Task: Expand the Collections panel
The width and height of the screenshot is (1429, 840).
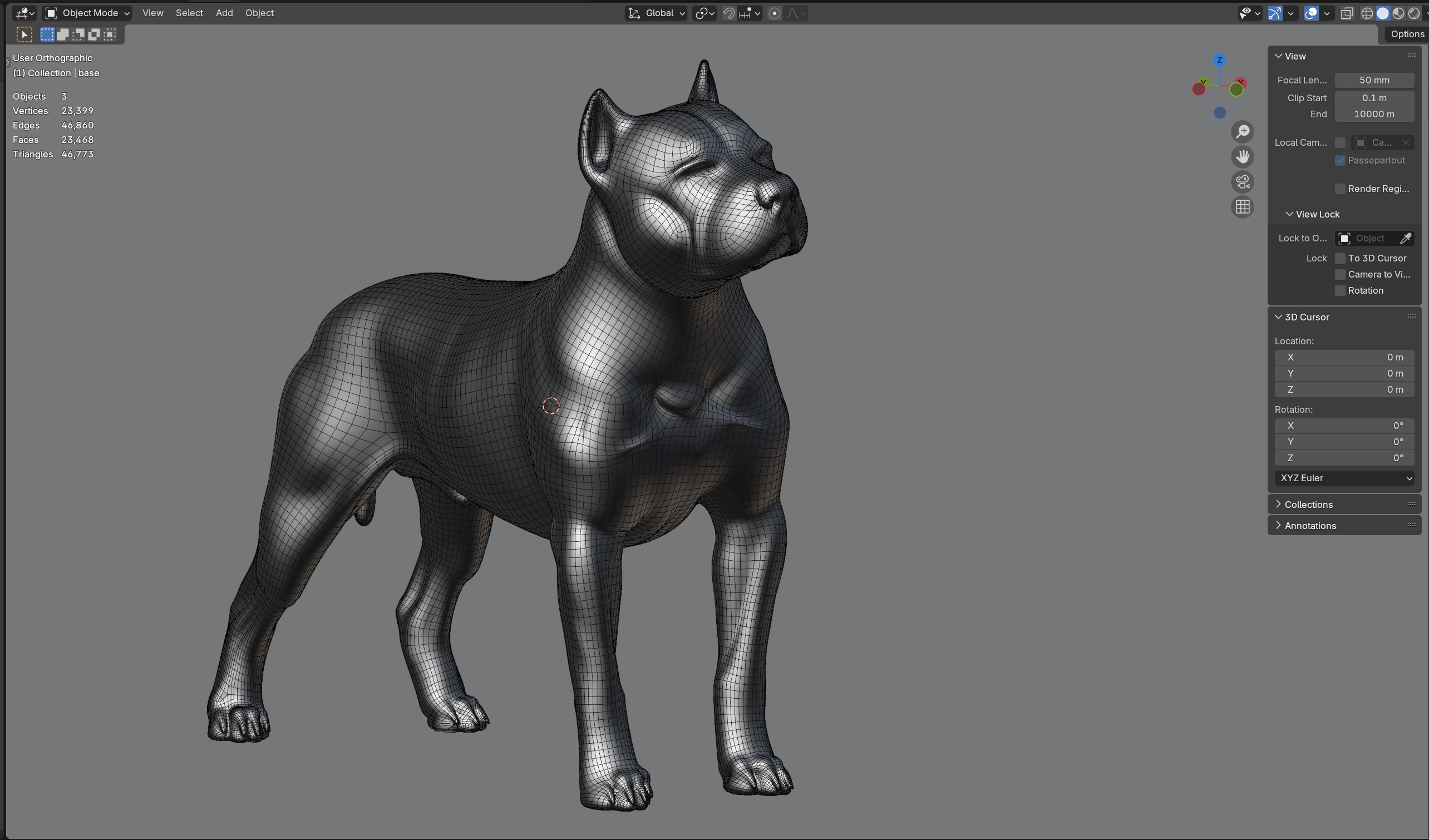Action: pyautogui.click(x=1308, y=505)
